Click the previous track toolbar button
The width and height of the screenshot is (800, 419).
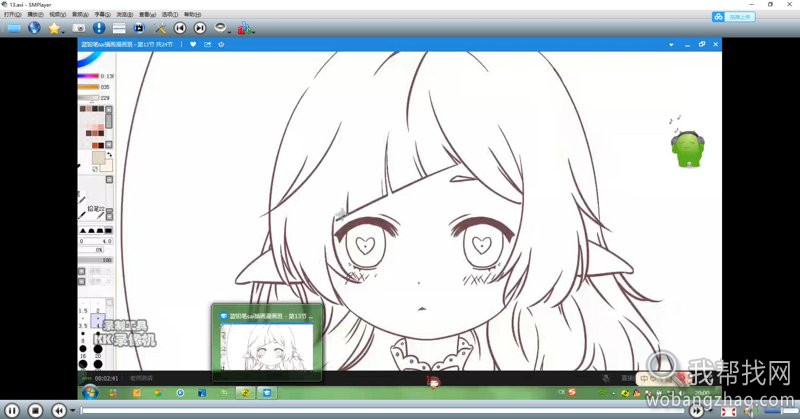[180, 28]
